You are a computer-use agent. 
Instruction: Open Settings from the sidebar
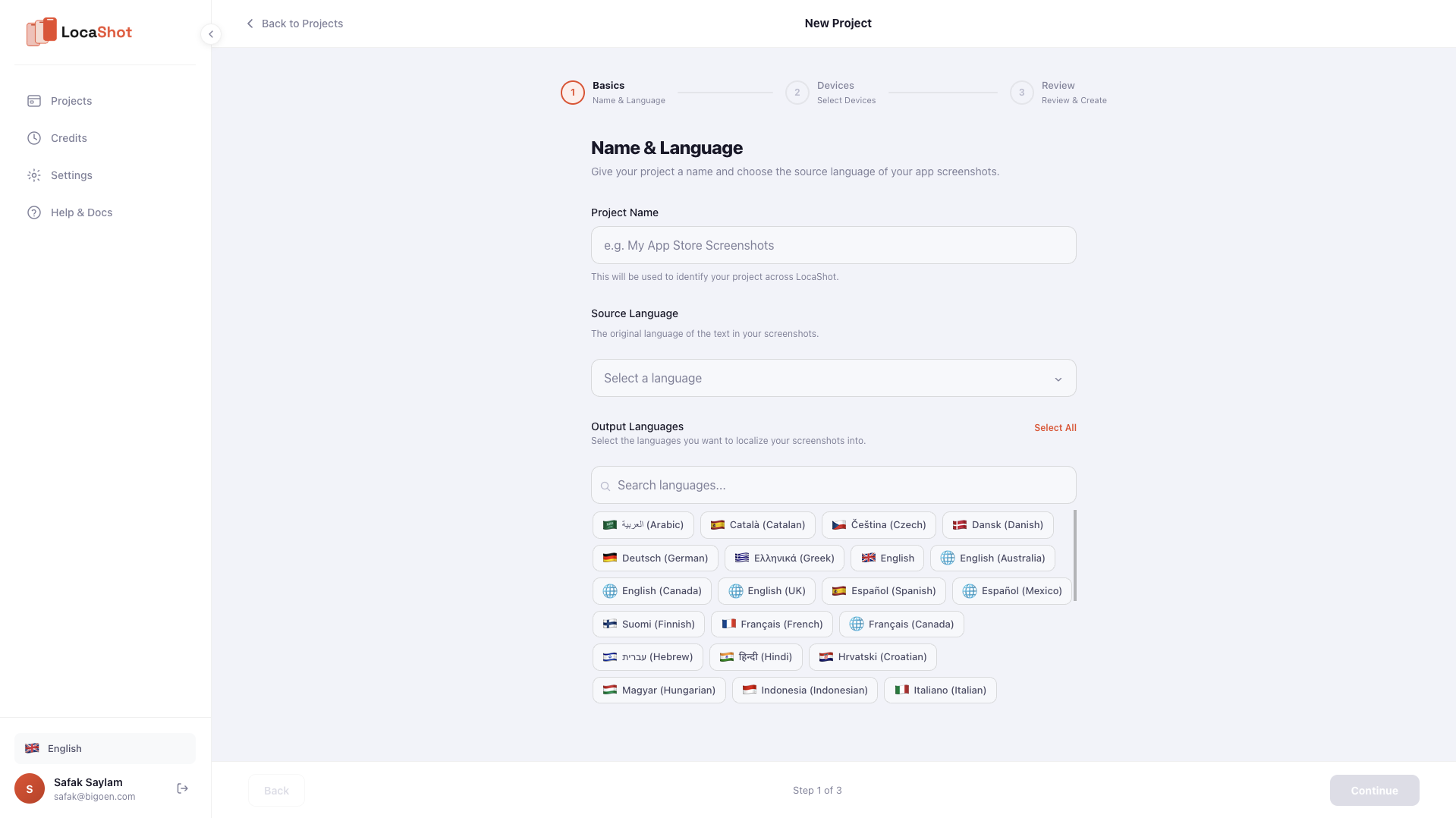(70, 175)
